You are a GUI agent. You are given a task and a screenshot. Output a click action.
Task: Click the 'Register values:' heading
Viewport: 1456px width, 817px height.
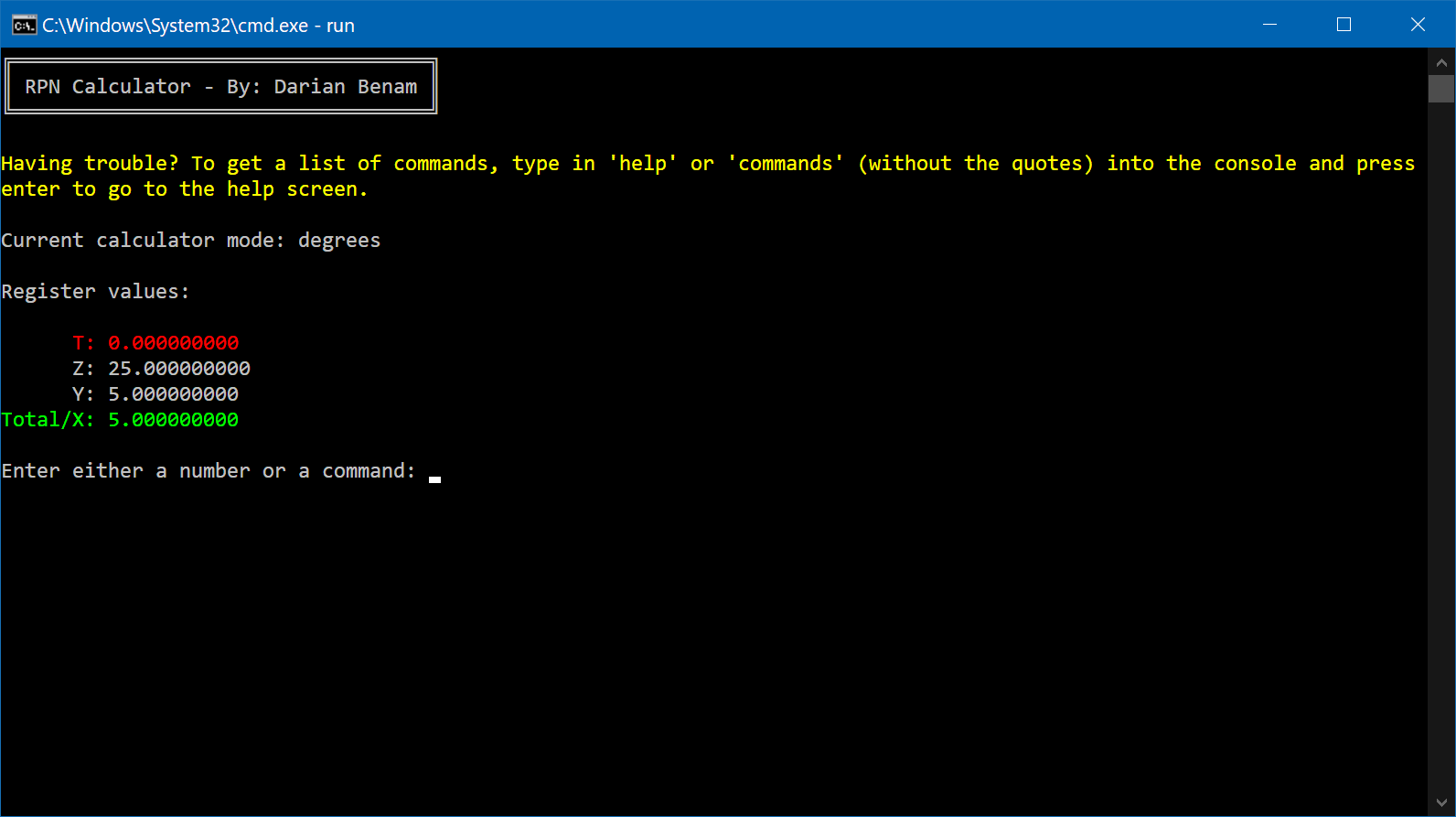pyautogui.click(x=95, y=292)
